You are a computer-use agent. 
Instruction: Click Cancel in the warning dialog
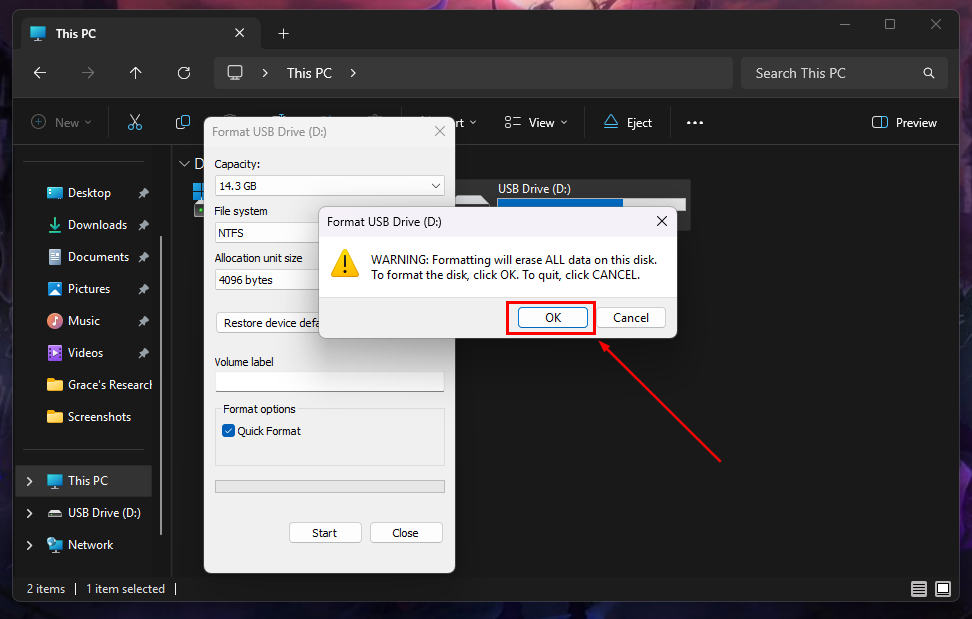630,318
